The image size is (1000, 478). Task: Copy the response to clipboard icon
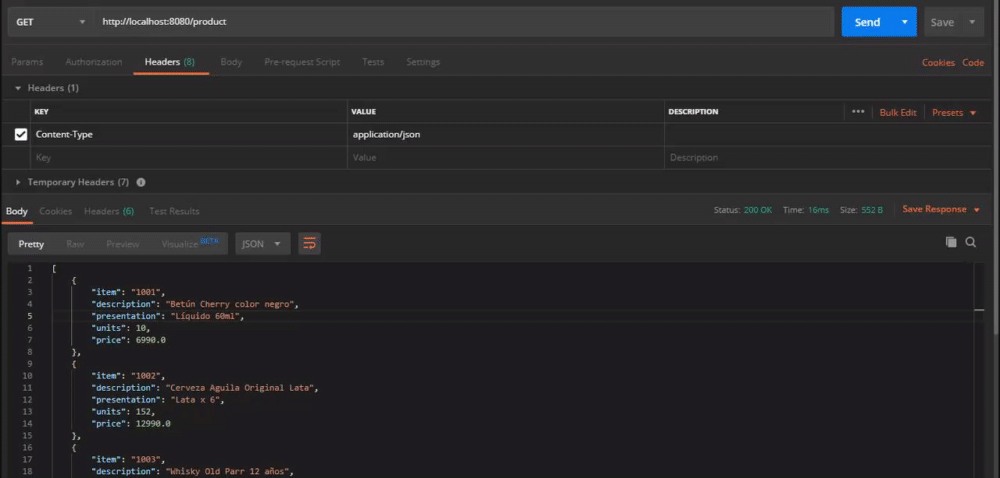coord(951,242)
